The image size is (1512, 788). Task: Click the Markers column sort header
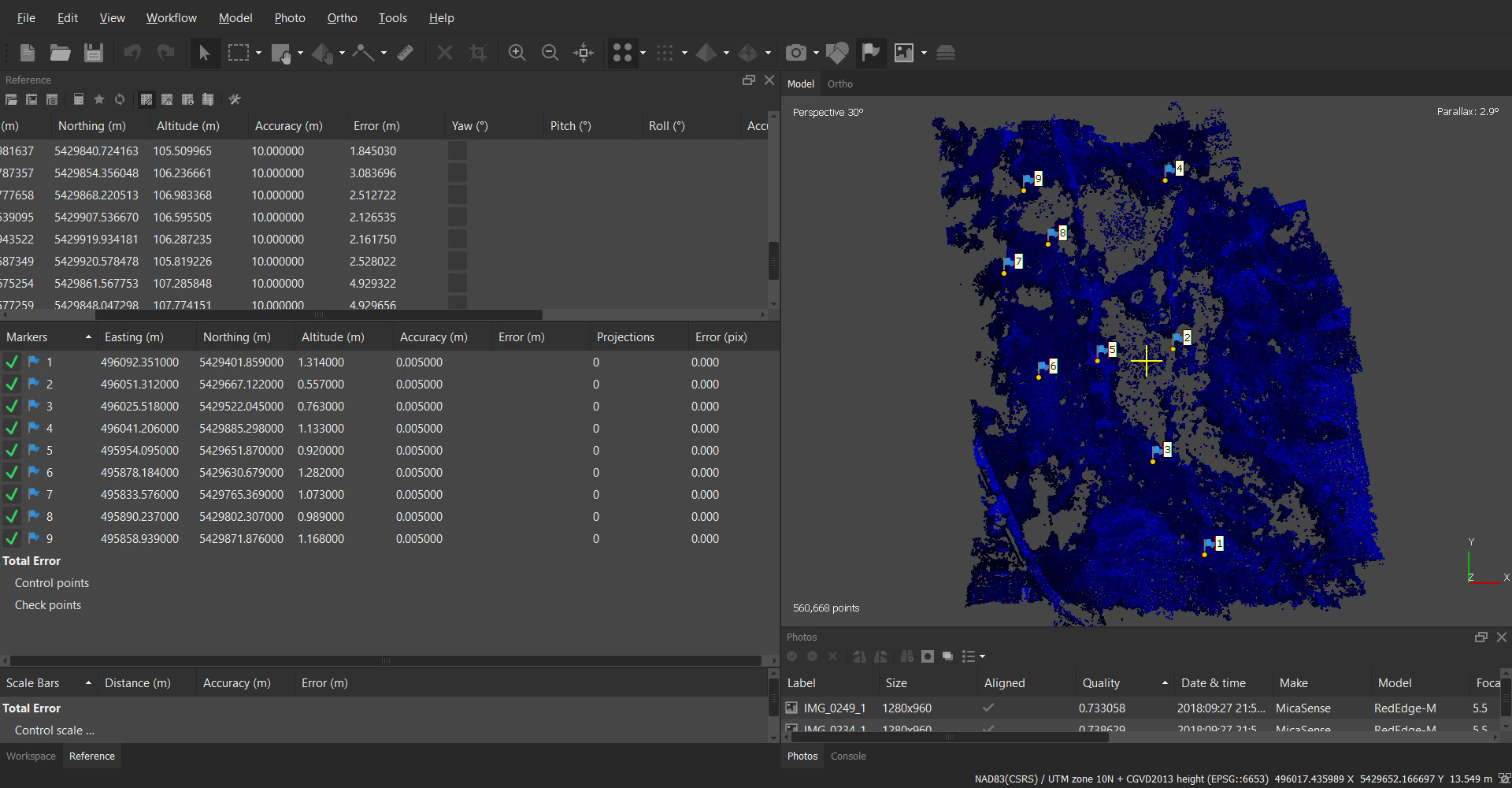coord(26,336)
